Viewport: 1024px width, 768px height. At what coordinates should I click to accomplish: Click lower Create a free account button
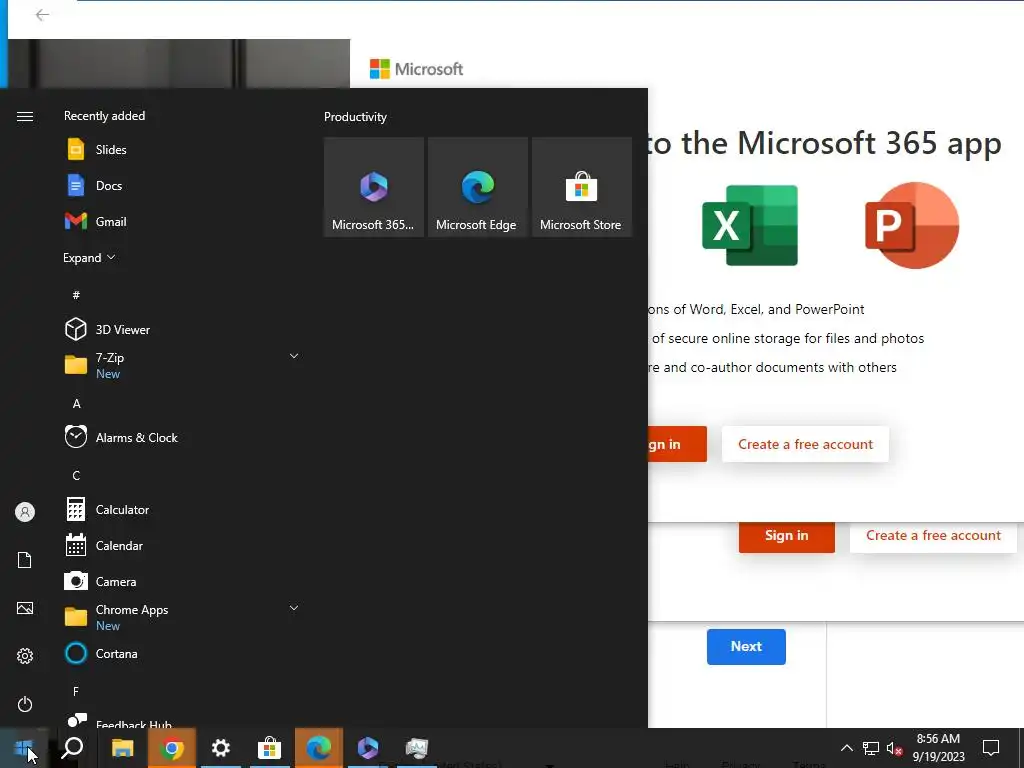pos(933,536)
